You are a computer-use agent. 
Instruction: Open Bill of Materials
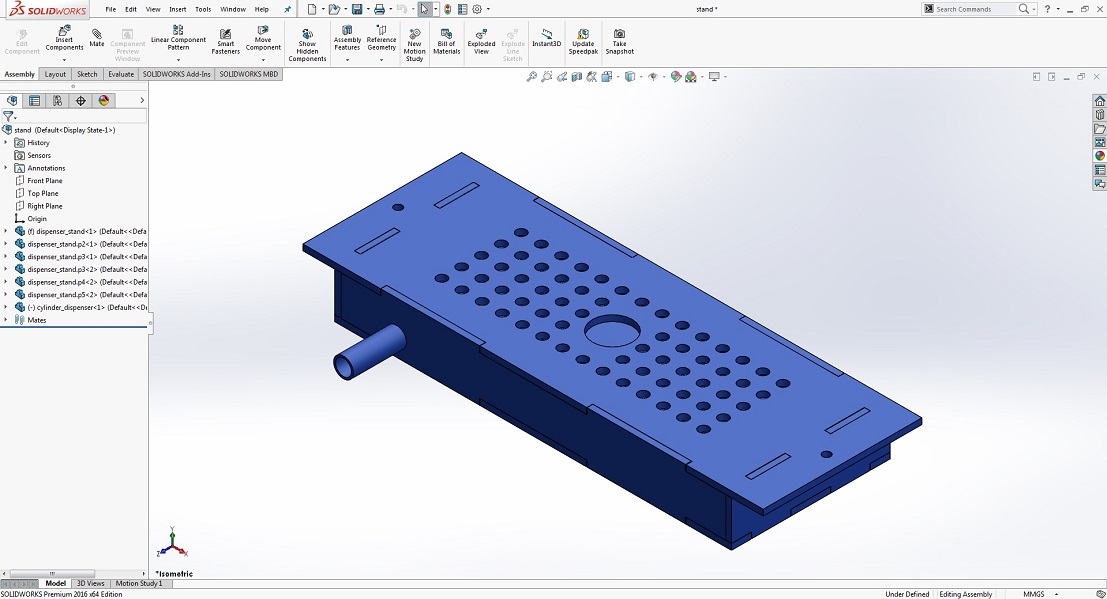tap(446, 42)
